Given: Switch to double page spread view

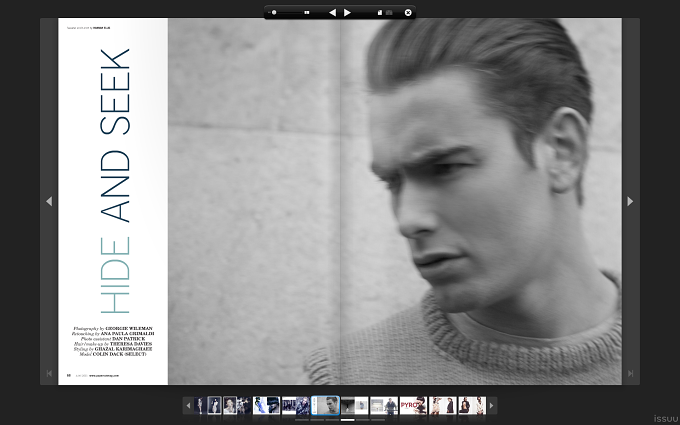Looking at the screenshot, I should click(389, 13).
